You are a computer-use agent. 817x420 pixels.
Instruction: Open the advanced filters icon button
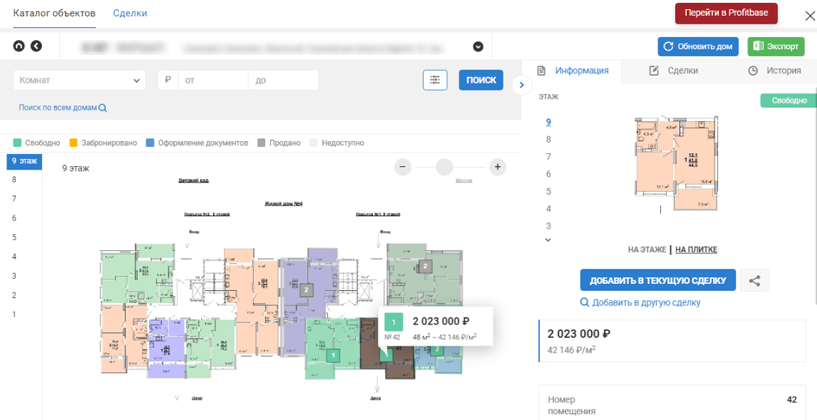pyautogui.click(x=435, y=80)
